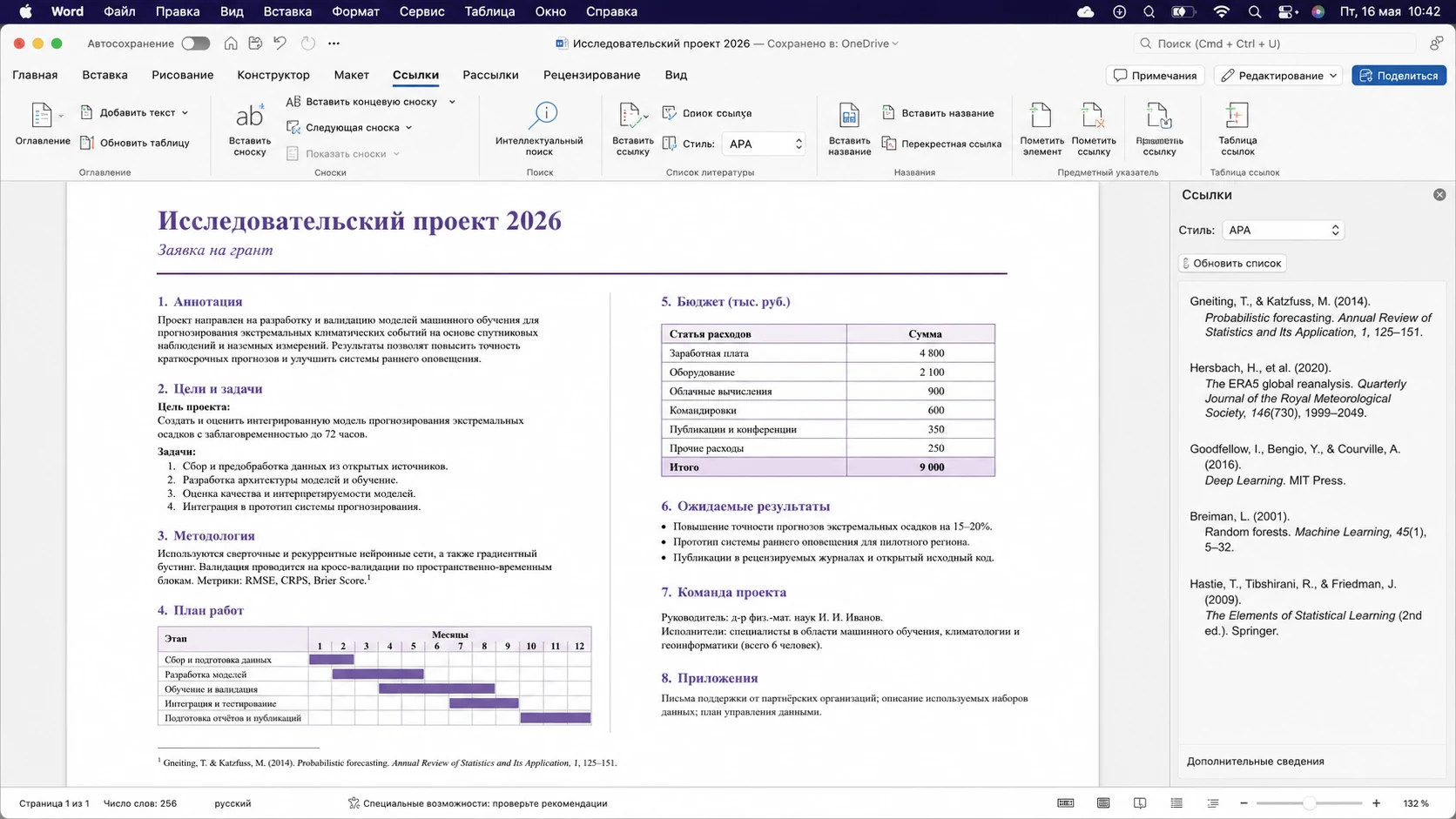Click Следующая сноска in the ribbon
Image resolution: width=1456 pixels, height=819 pixels.
click(x=343, y=128)
